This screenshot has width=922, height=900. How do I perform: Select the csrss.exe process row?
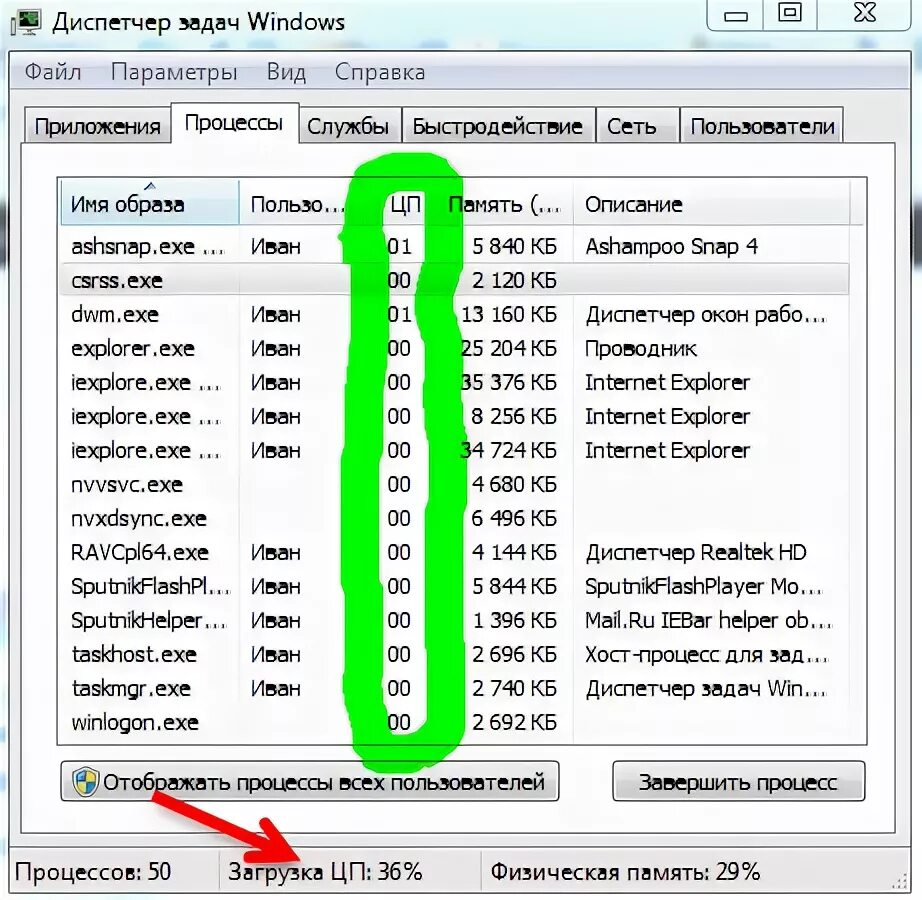(x=454, y=280)
